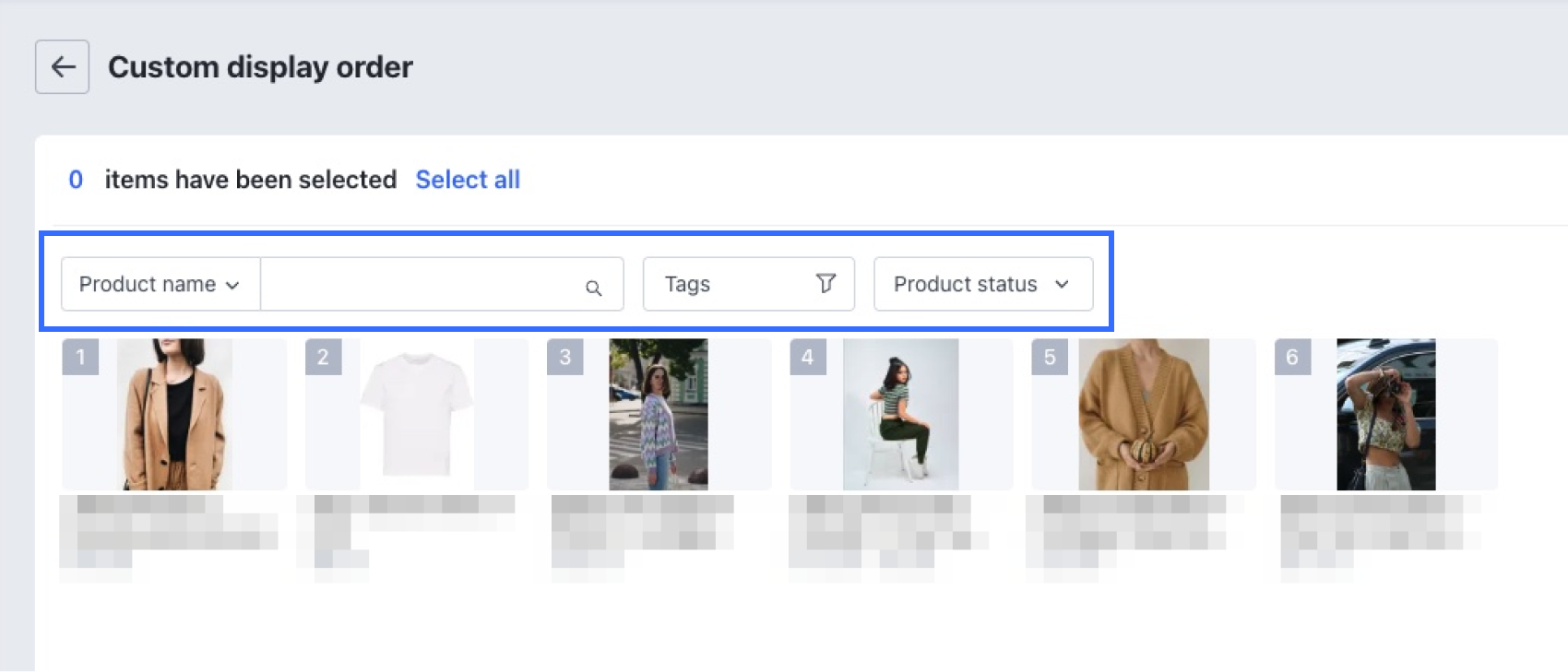Click into the product search input
Viewport: 1568px width, 672px height.
click(420, 284)
